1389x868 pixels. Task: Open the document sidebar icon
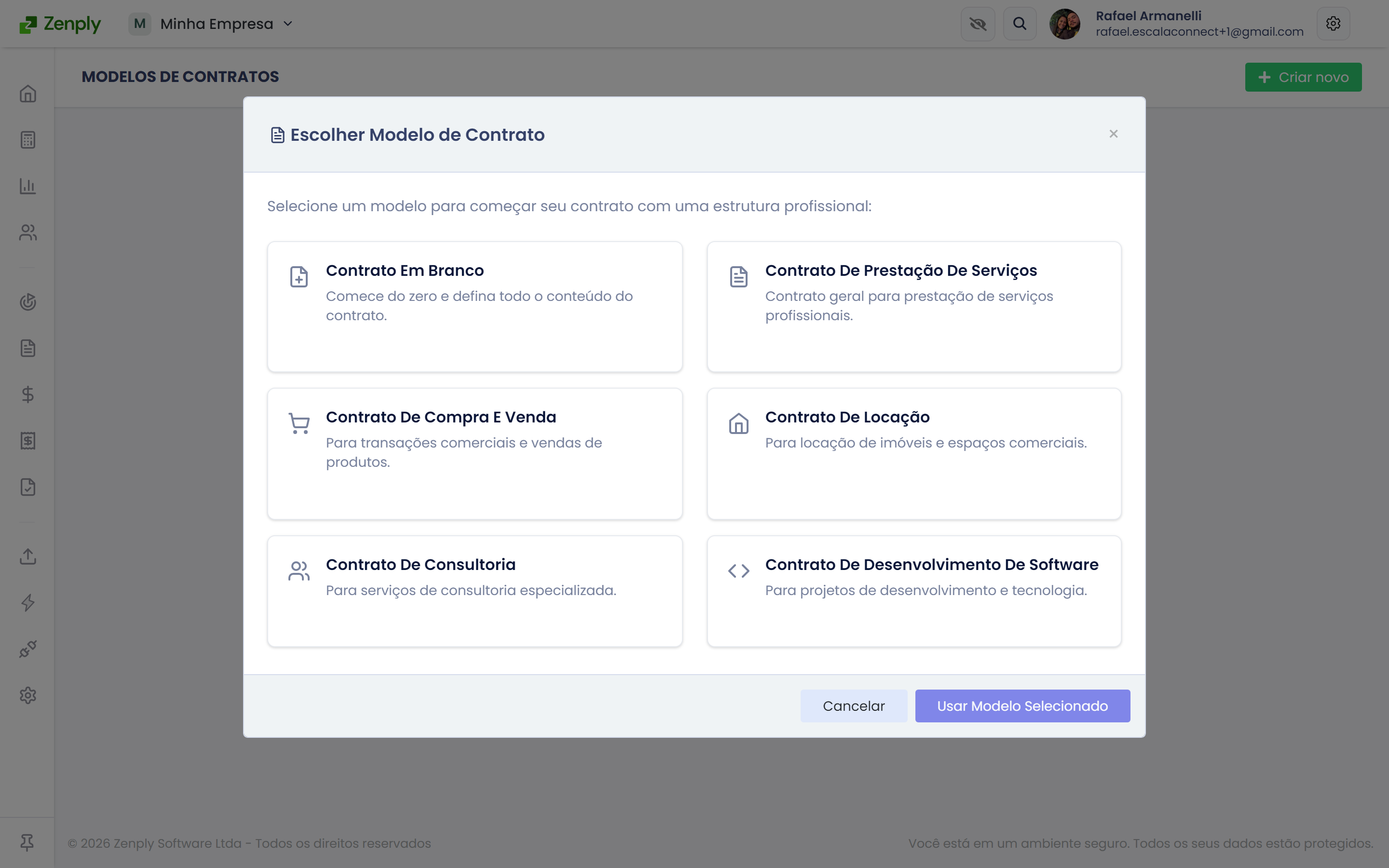tap(27, 348)
